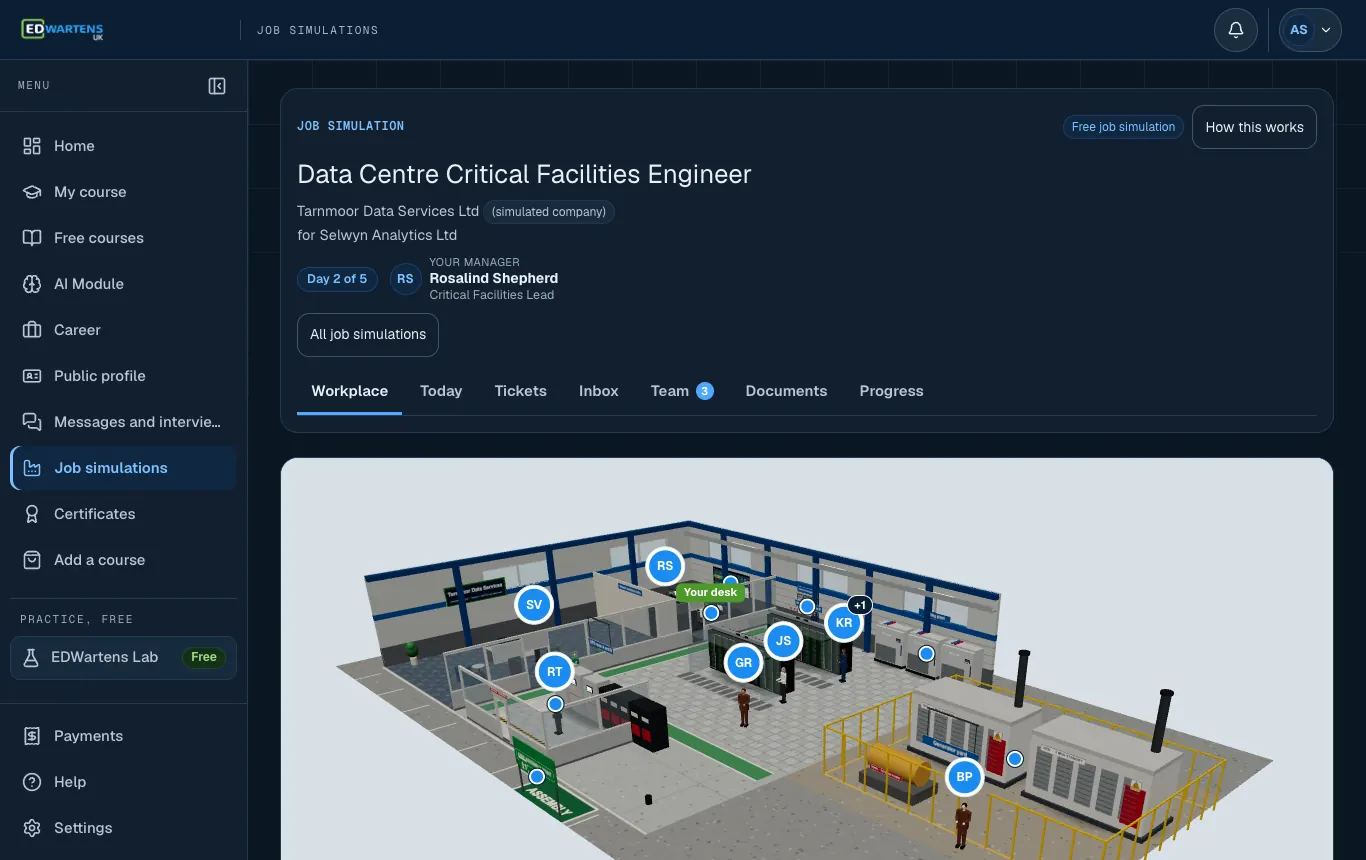Click the Your desk label on map
Screen dimensions: 1366x860
click(710, 592)
